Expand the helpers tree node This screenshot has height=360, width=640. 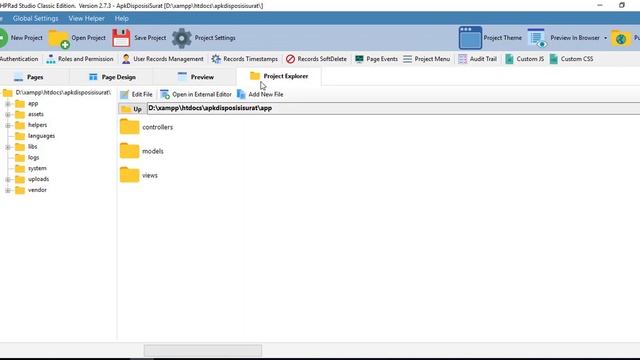(x=8, y=125)
